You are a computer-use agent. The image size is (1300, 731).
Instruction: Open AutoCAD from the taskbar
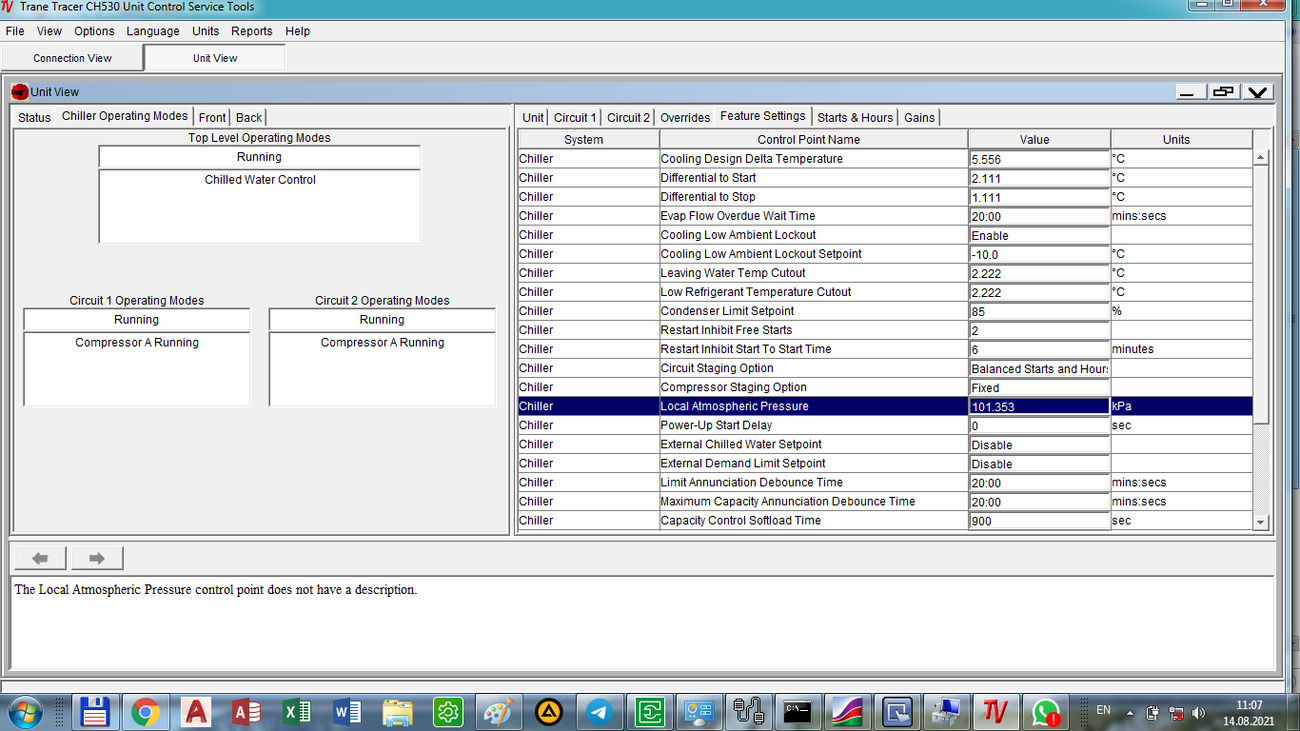[x=196, y=712]
